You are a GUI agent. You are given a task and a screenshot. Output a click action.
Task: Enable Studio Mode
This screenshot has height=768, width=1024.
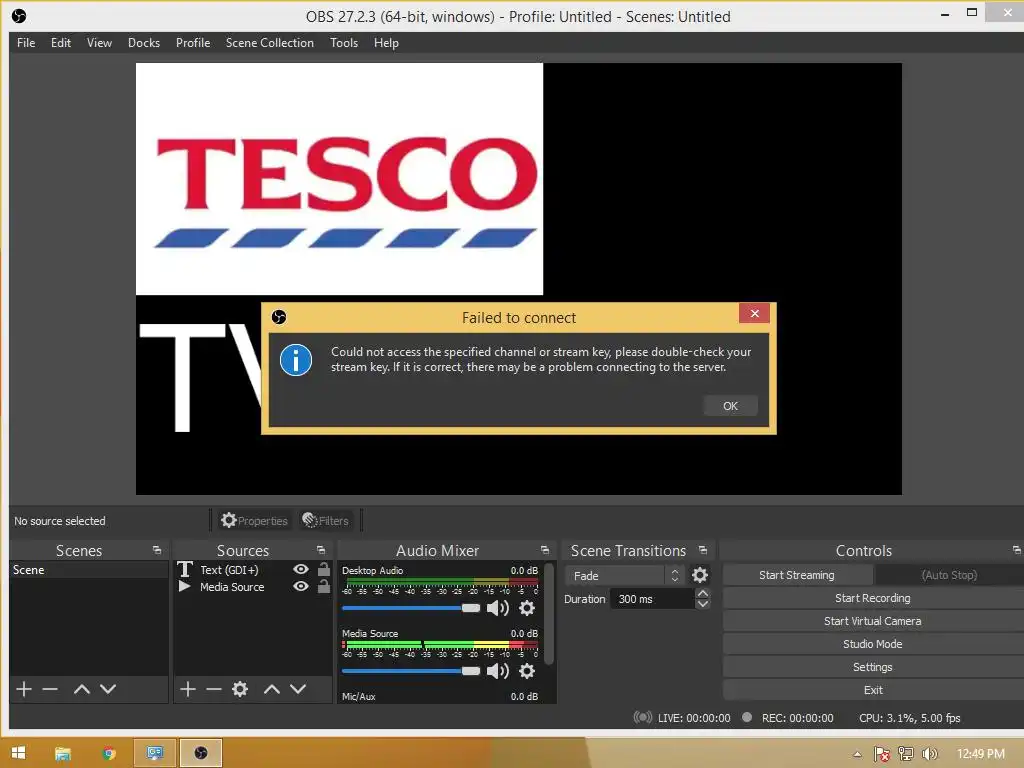pos(872,644)
